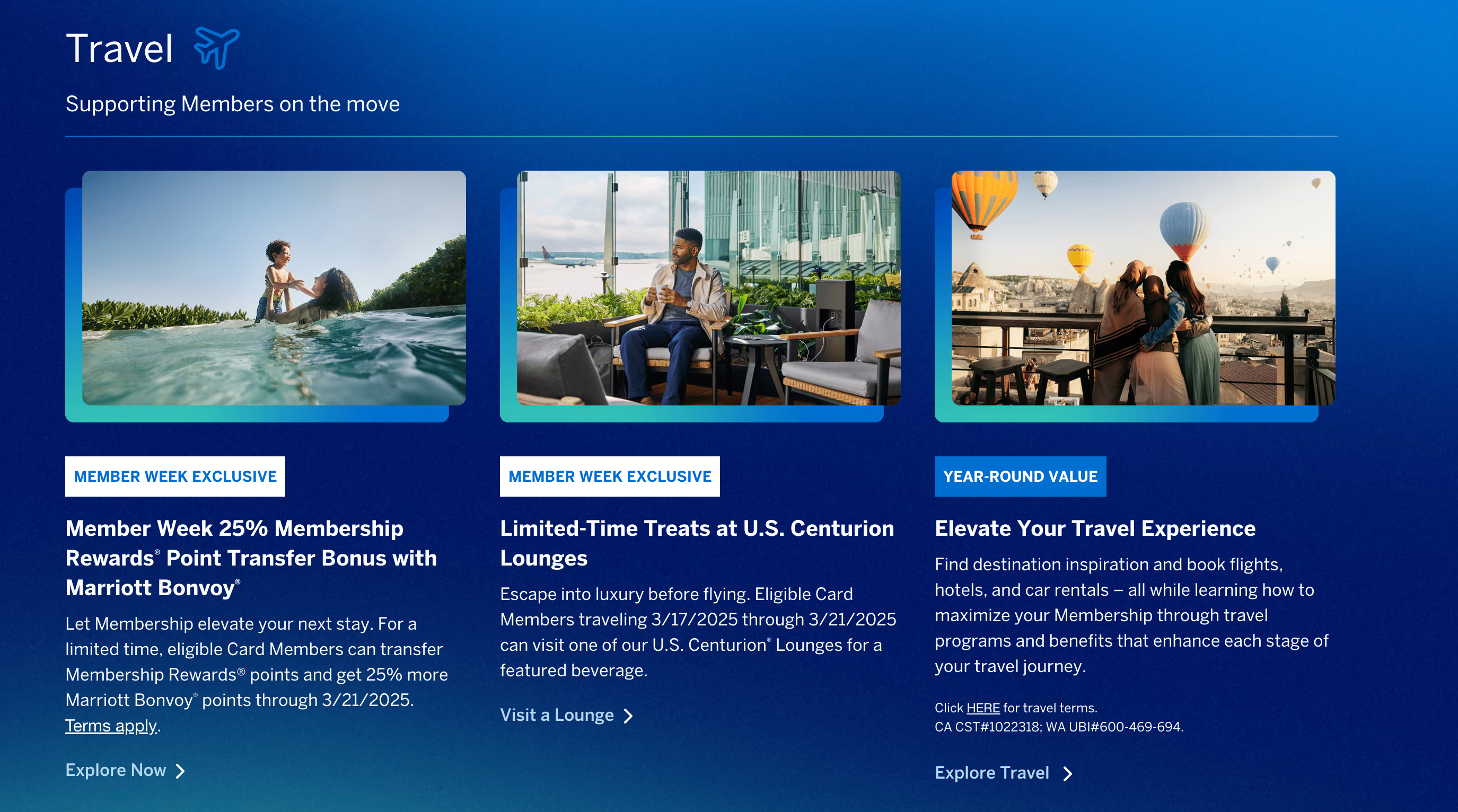1458x812 pixels.
Task: Click the paragraph starting 'Let Membership elevate your next stay'
Action: coord(257,674)
